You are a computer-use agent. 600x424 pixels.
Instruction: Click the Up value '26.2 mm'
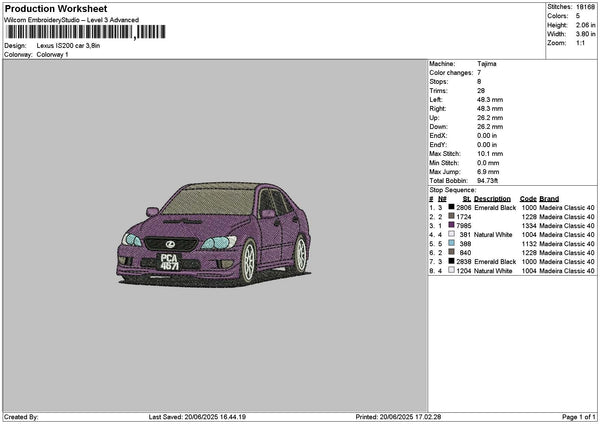[x=490, y=118]
